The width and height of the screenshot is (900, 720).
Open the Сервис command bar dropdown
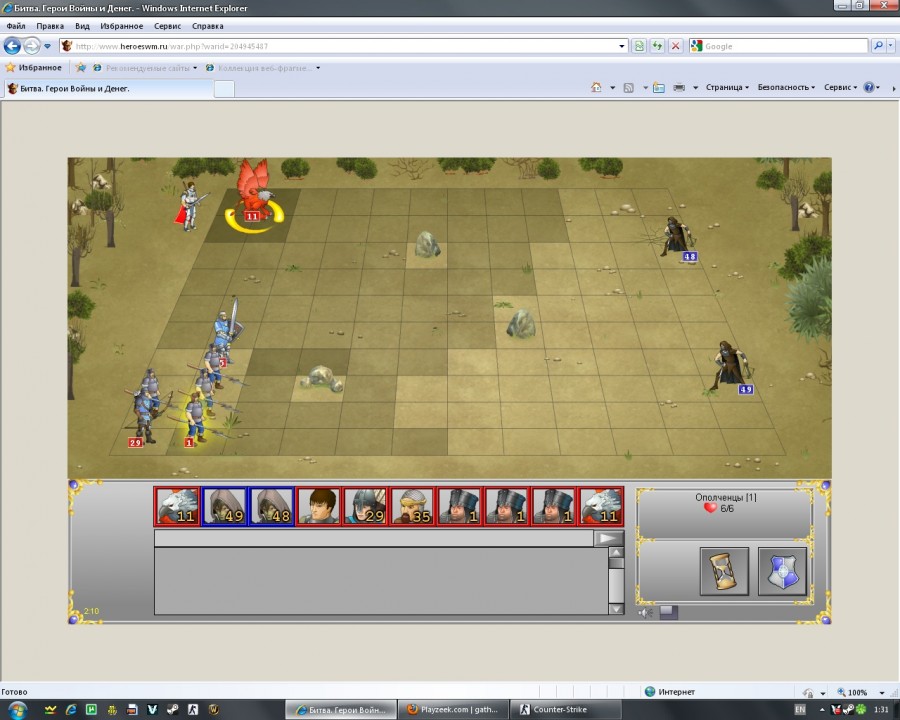tap(840, 87)
